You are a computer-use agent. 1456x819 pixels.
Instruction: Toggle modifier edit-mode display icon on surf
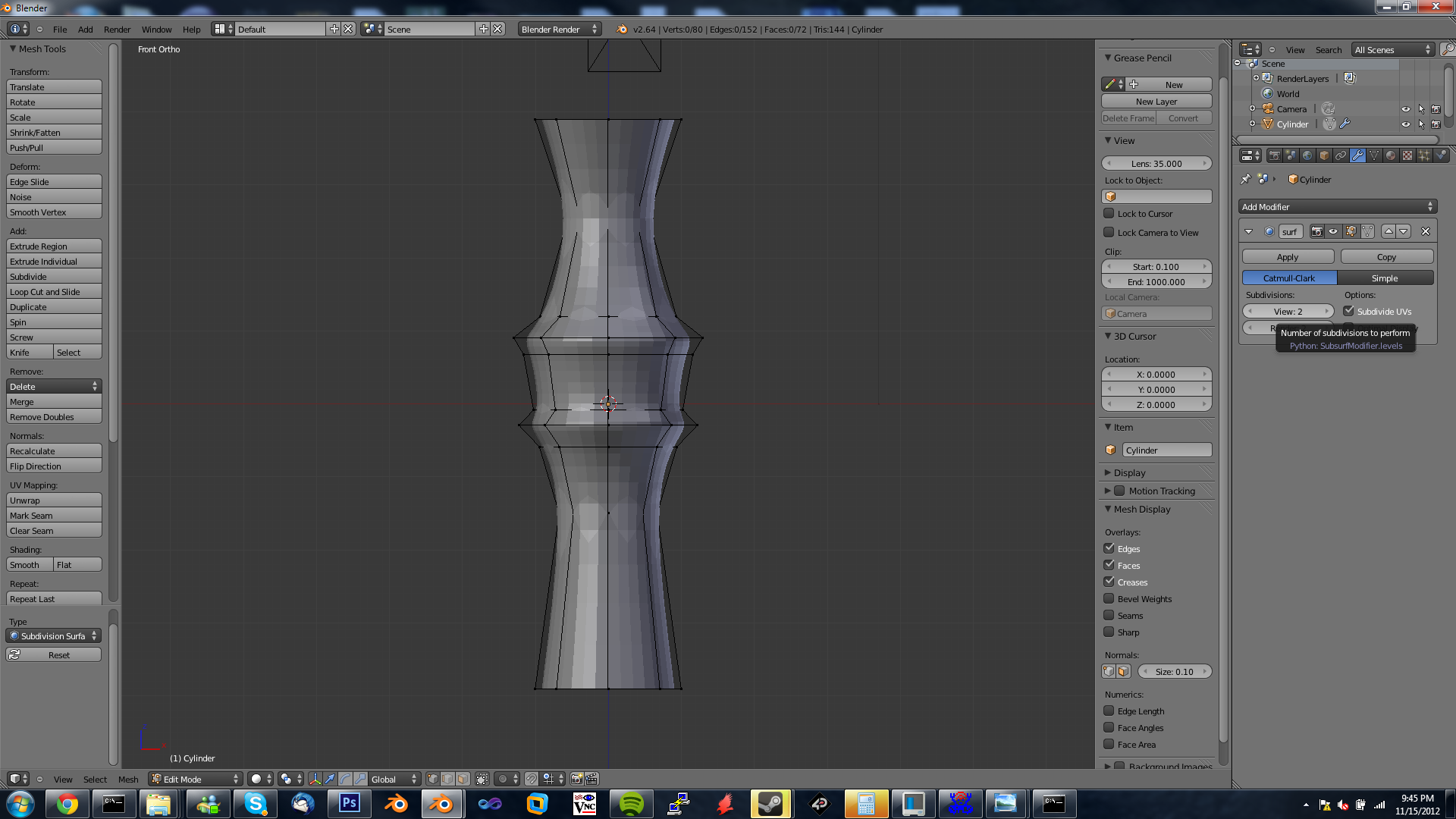click(x=1351, y=231)
